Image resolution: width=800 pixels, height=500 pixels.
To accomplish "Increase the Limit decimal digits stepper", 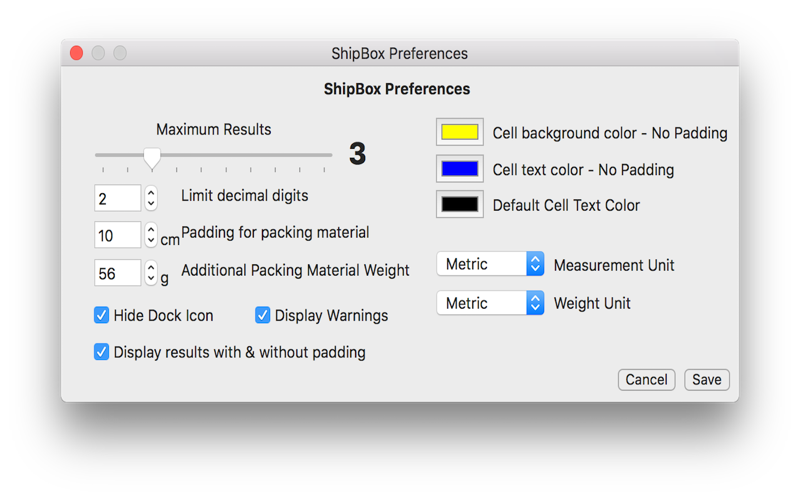I will [x=151, y=193].
